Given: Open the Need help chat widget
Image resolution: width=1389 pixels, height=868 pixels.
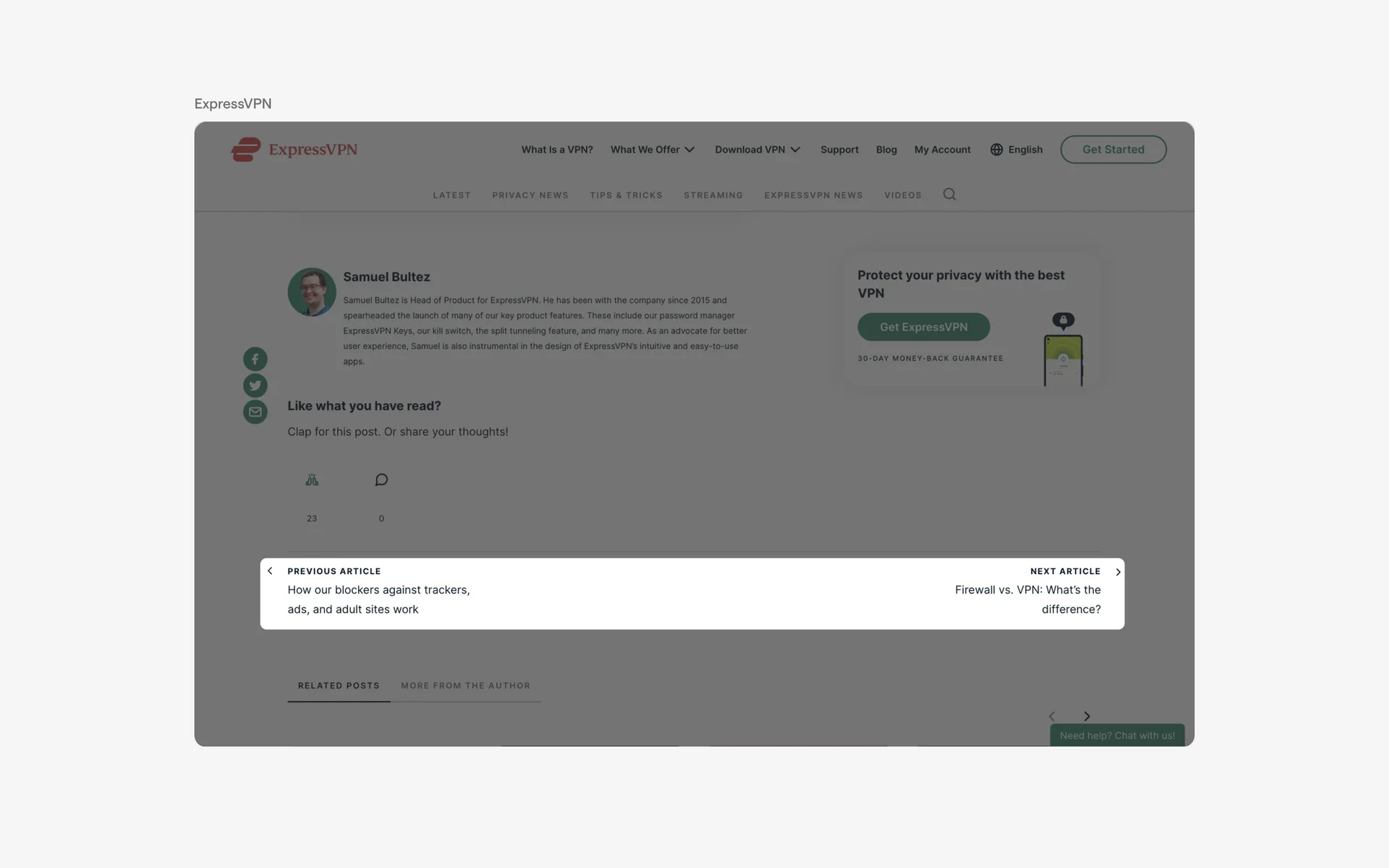Looking at the screenshot, I should 1117,735.
